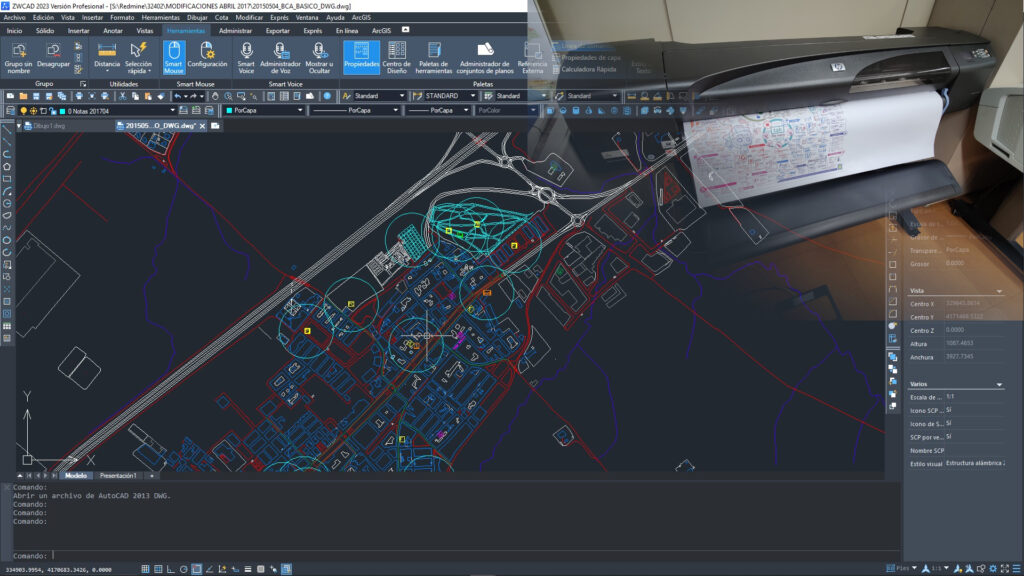The image size is (1024, 576).
Task: Open the Archivo menu
Action: (14, 18)
